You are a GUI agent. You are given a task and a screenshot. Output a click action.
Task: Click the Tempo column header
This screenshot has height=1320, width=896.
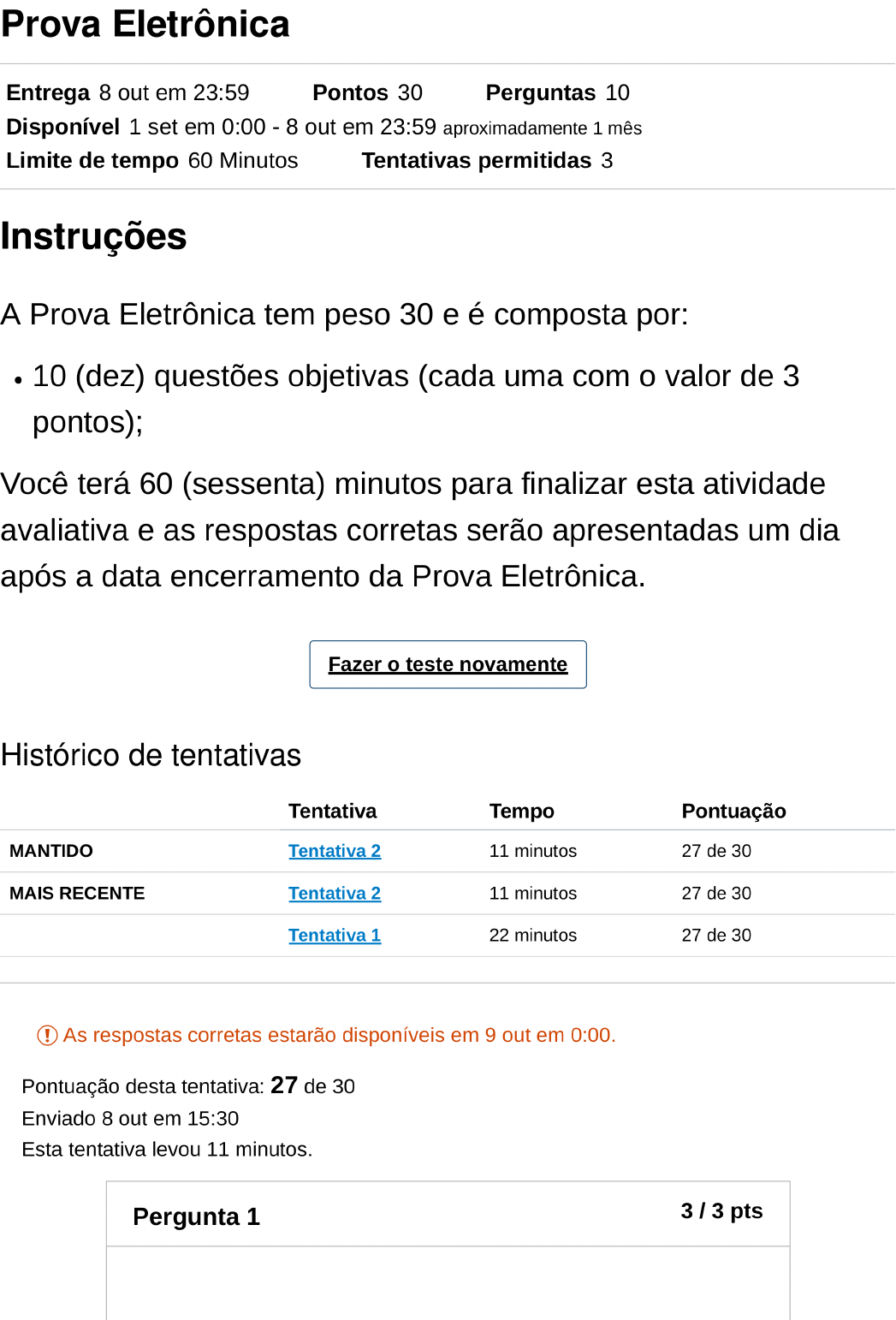pyautogui.click(x=521, y=811)
